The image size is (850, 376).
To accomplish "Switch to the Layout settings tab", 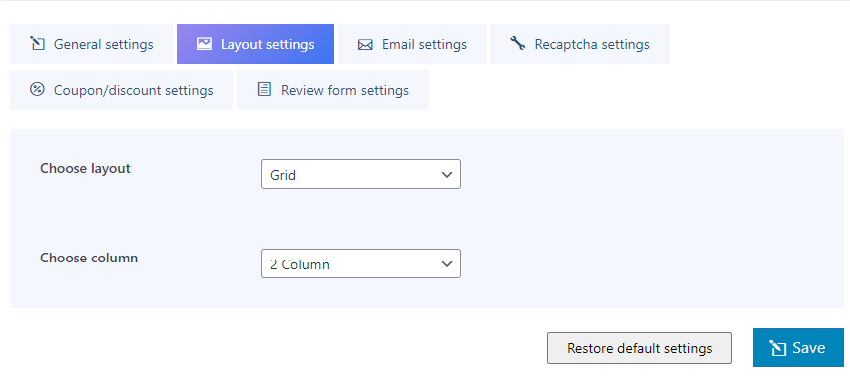I will point(255,44).
